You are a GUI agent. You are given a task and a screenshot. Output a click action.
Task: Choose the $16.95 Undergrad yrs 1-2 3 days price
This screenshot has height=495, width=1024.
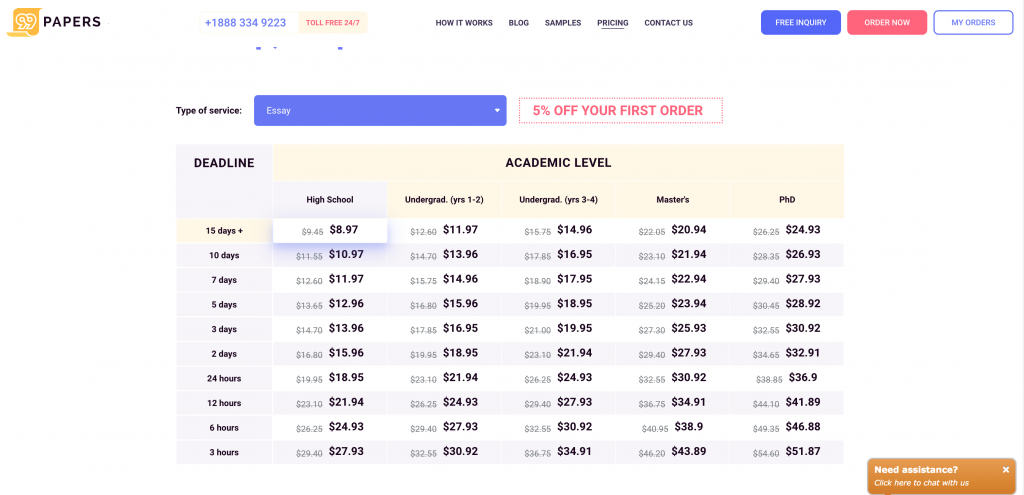click(x=444, y=328)
